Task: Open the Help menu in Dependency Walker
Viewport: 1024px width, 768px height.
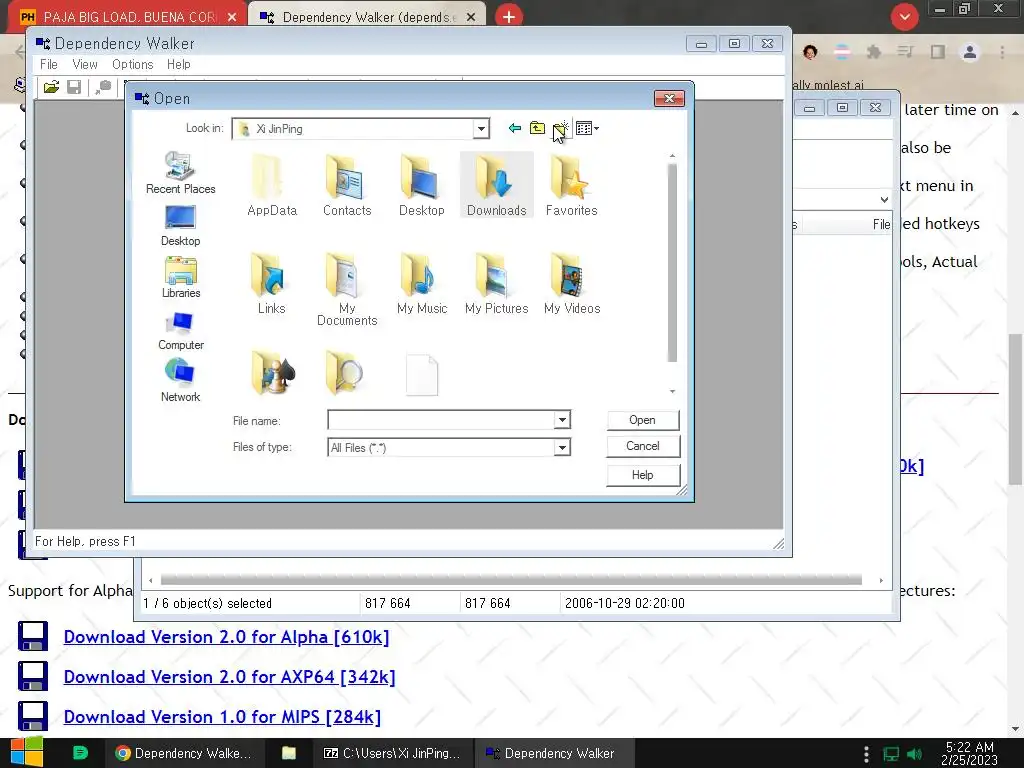Action: [178, 64]
